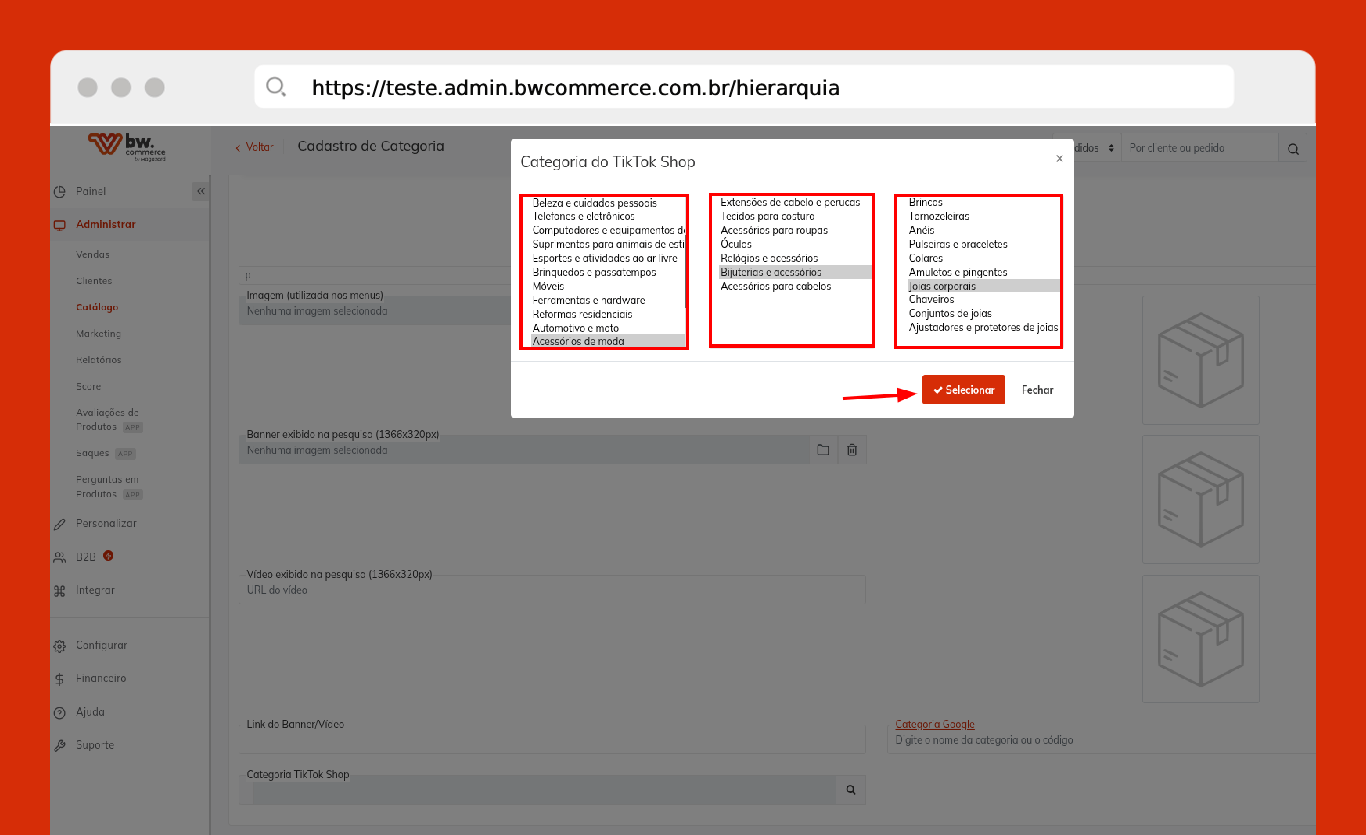Collapse the sidebar using double-chevron icon

pos(200,191)
